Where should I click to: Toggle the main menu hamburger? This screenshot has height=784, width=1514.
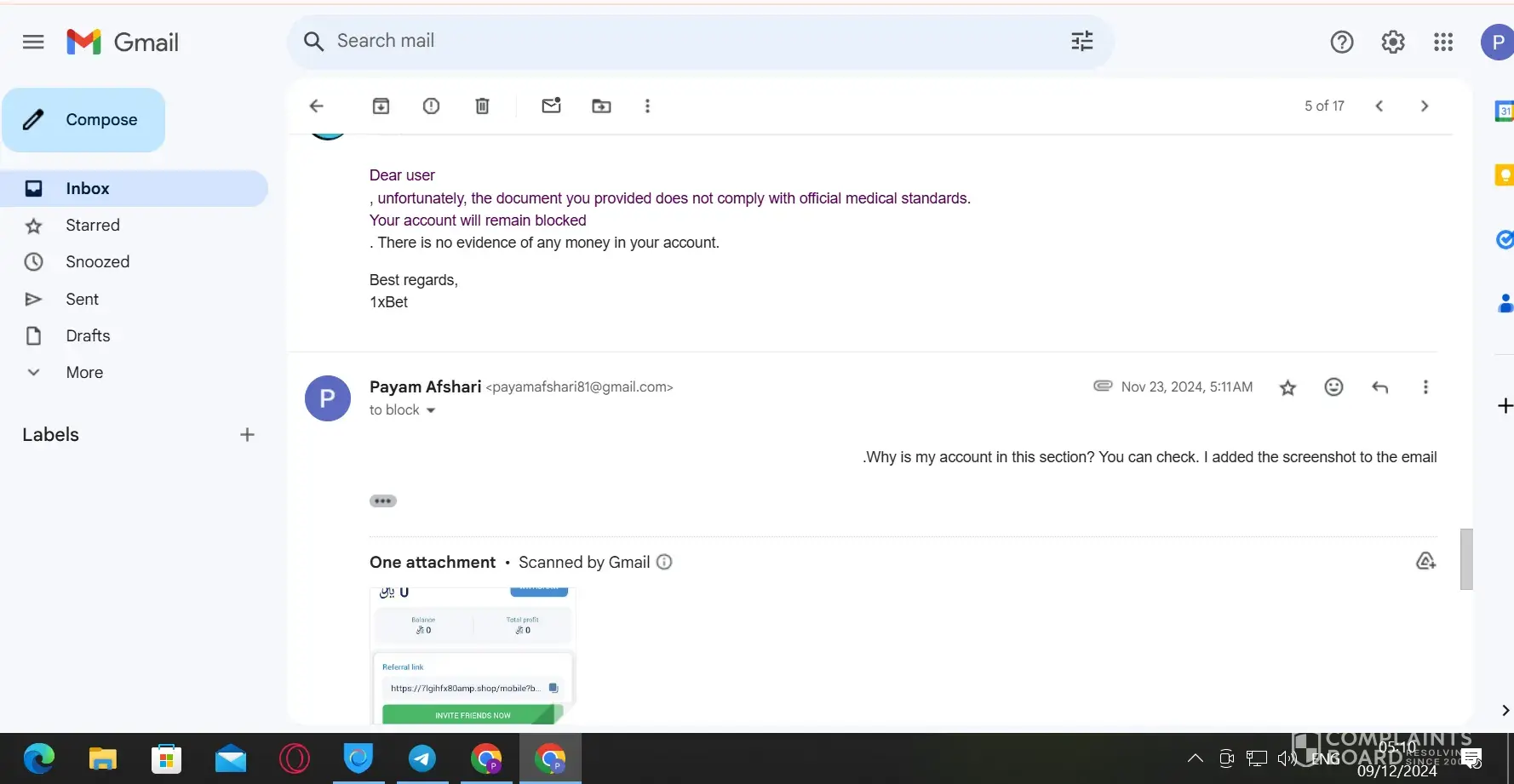tap(33, 42)
